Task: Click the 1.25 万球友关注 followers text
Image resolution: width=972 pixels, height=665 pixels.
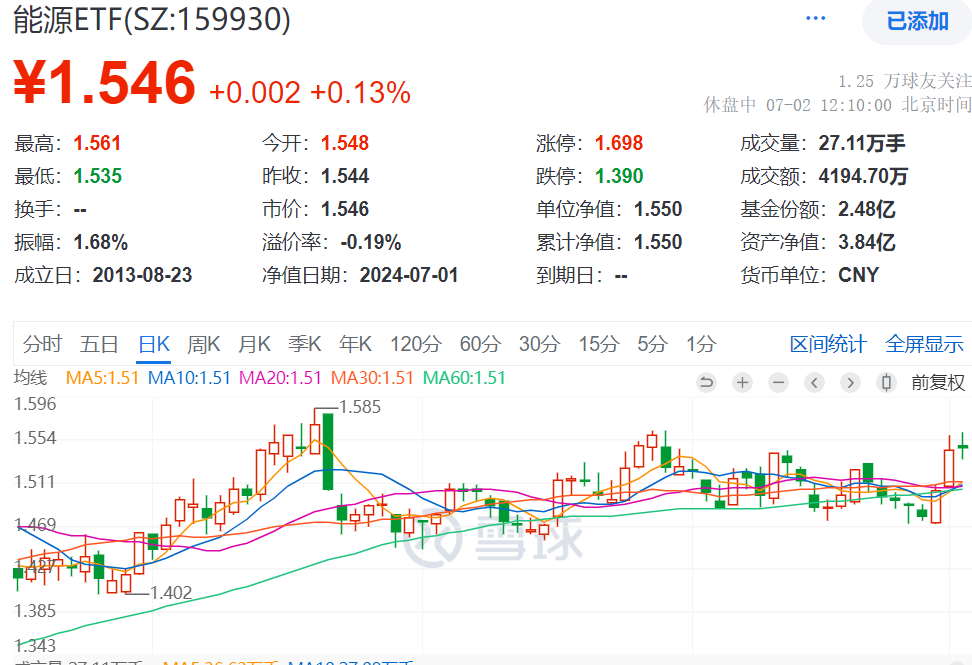Action: coord(904,81)
